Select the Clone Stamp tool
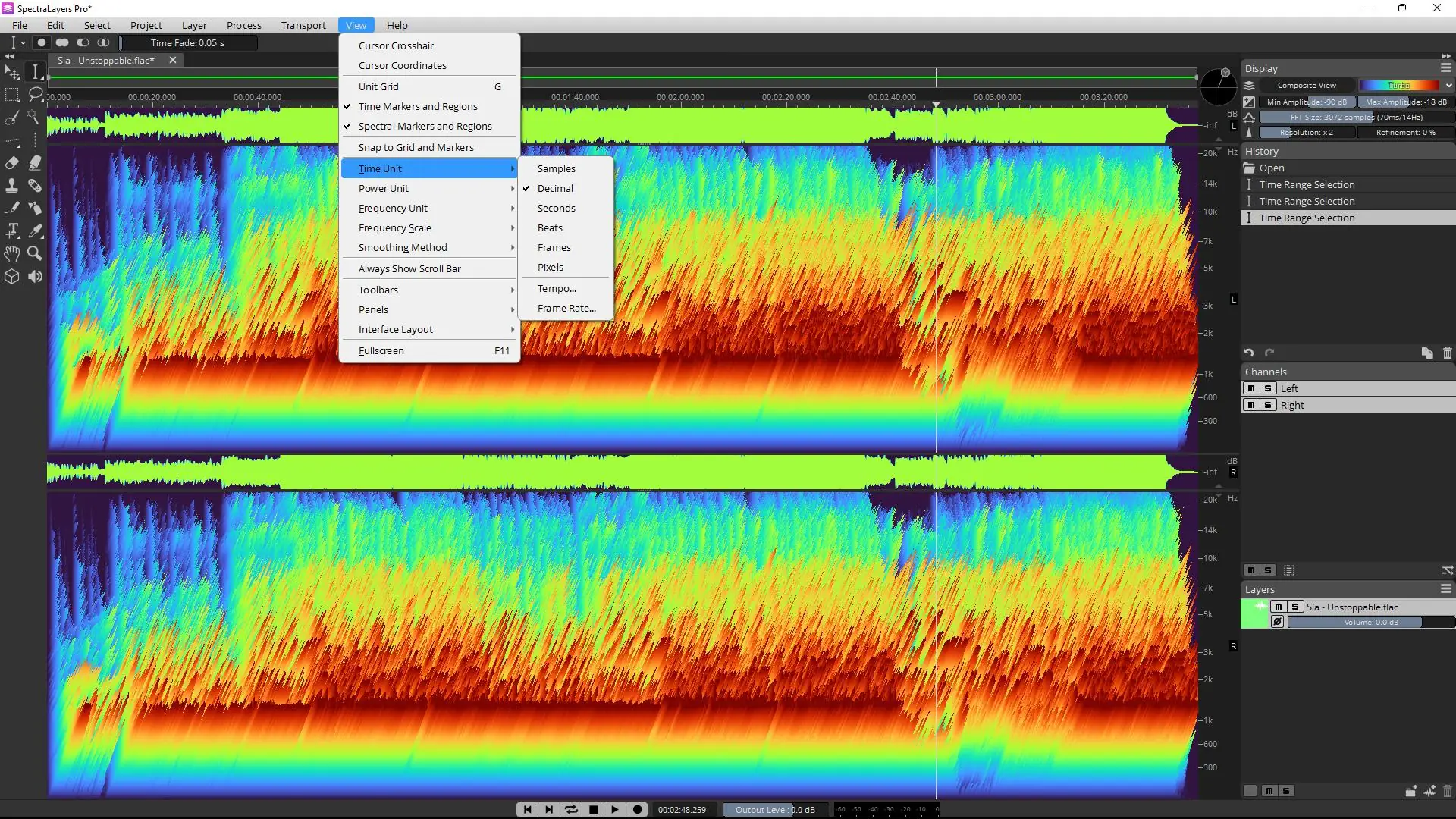 click(x=12, y=186)
